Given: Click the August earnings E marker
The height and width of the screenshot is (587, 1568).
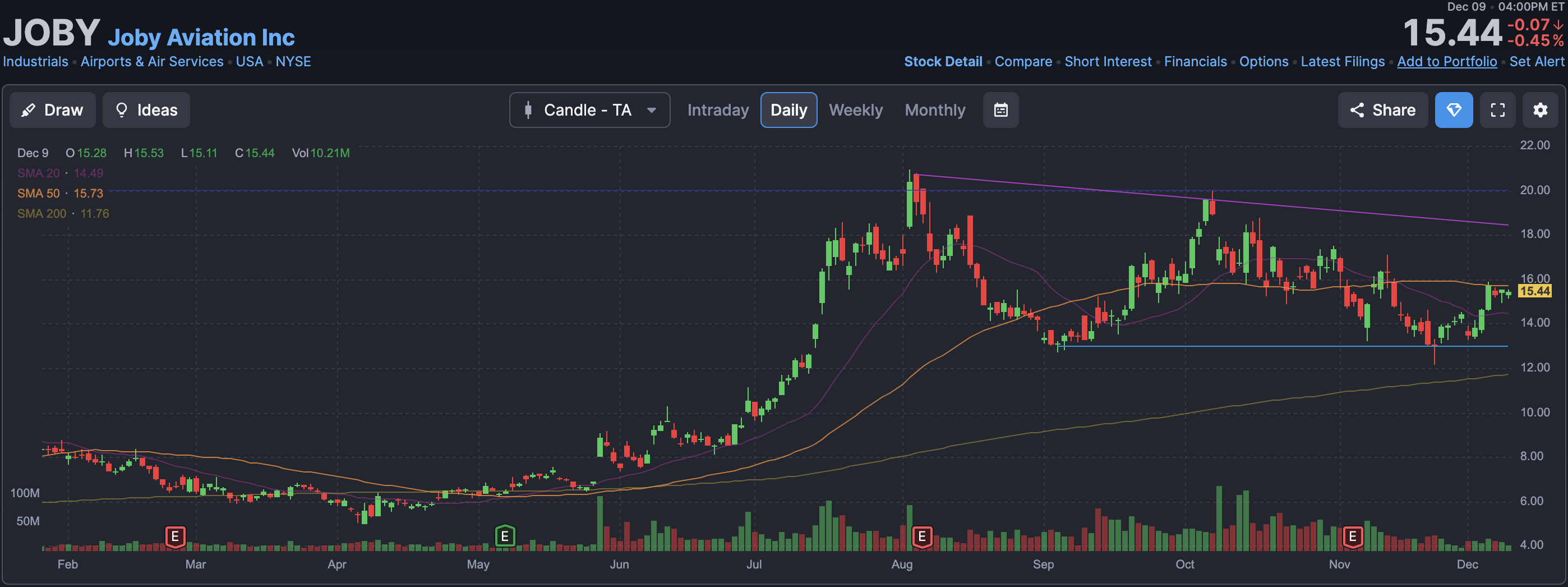Looking at the screenshot, I should (922, 536).
